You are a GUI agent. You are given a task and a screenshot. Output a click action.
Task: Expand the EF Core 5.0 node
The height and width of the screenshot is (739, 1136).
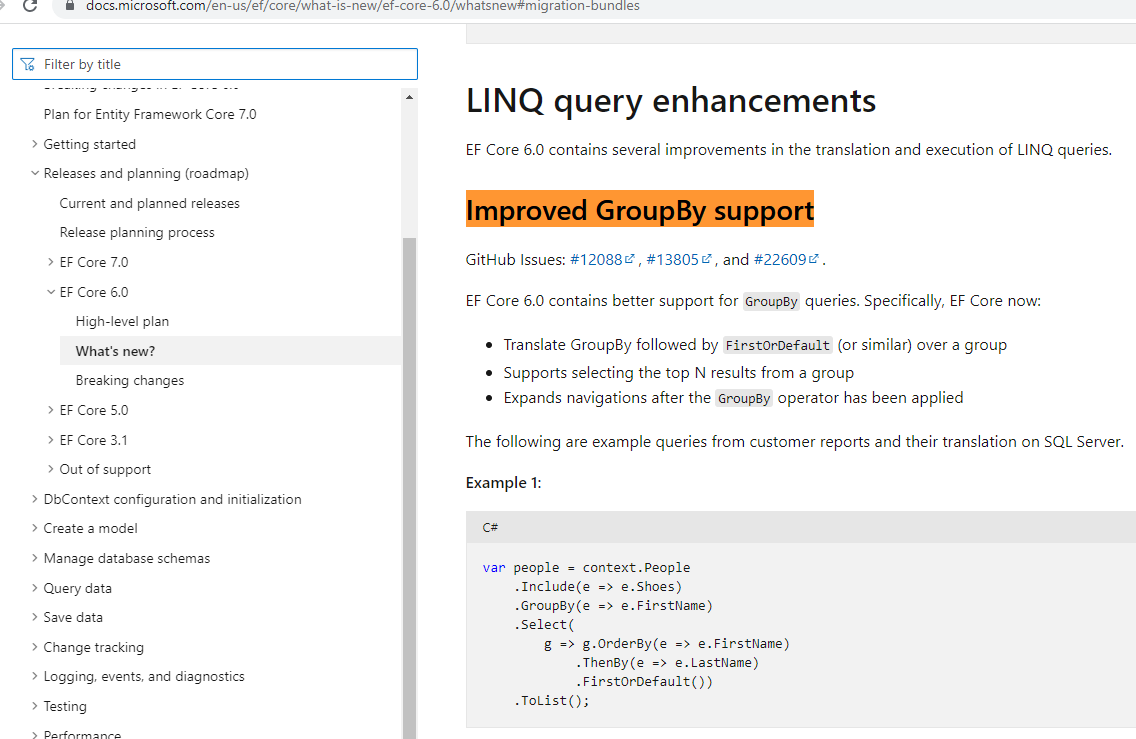51,410
